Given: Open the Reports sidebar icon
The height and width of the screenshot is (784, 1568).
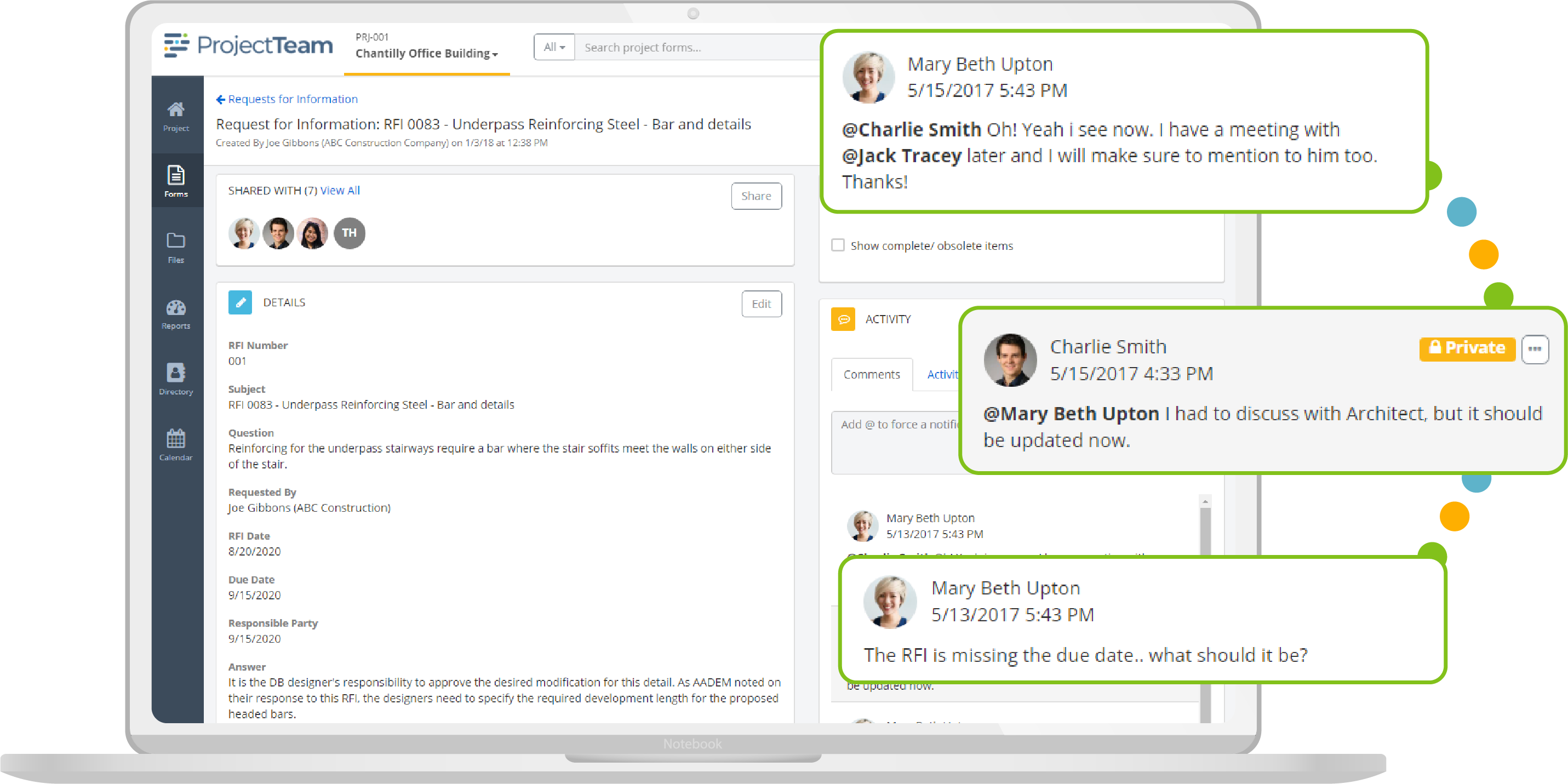Looking at the screenshot, I should [176, 314].
